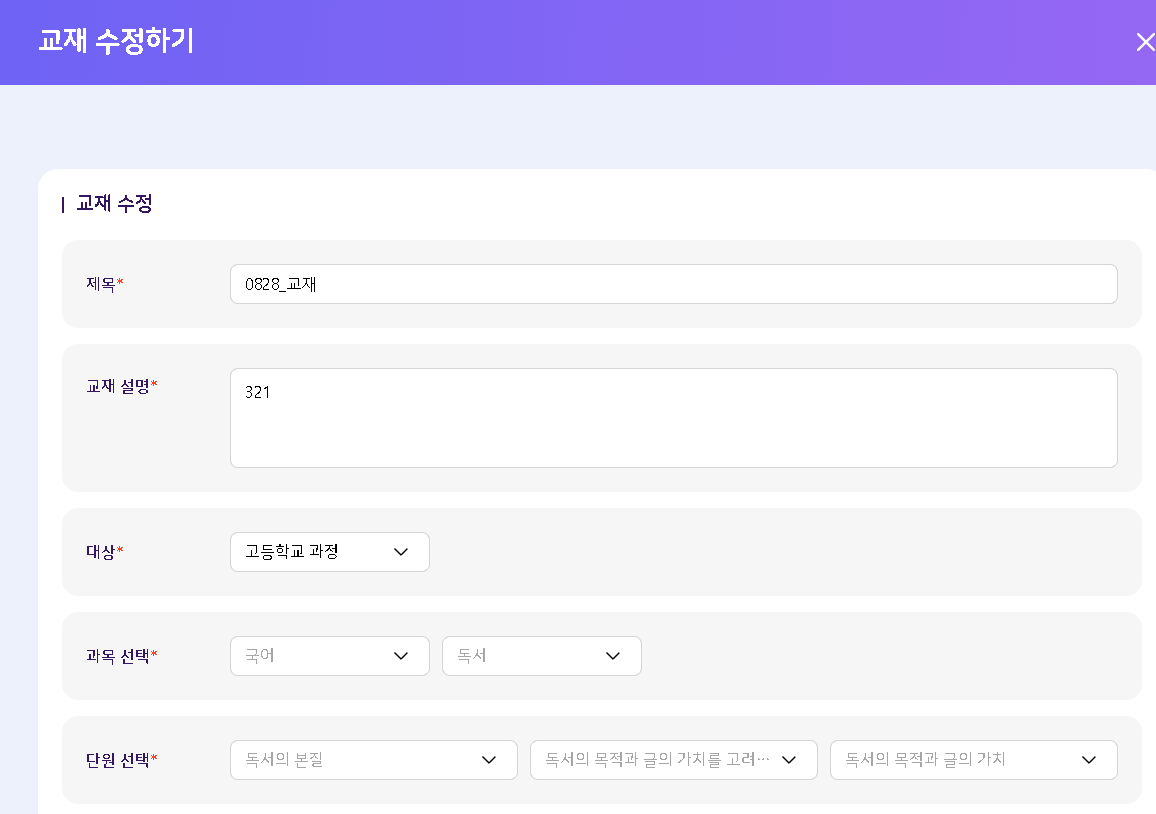
Task: Open the 국어 subject dropdown
Action: coord(310,656)
